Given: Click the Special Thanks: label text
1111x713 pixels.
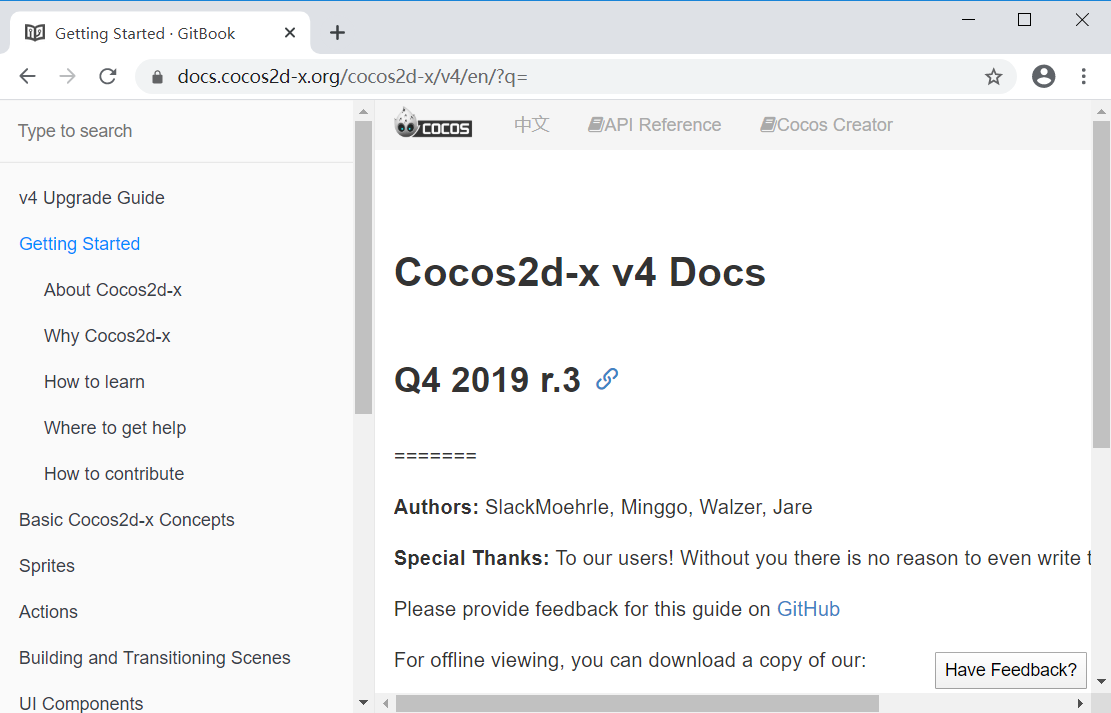Looking at the screenshot, I should click(x=471, y=558).
